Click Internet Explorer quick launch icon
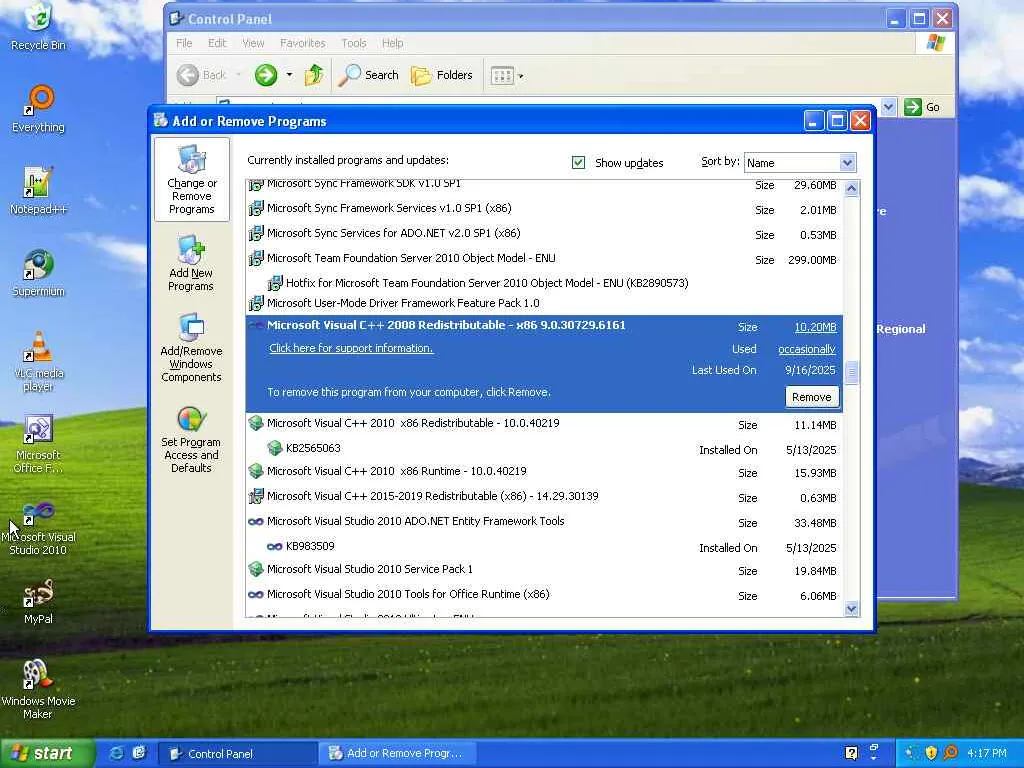 pyautogui.click(x=116, y=753)
